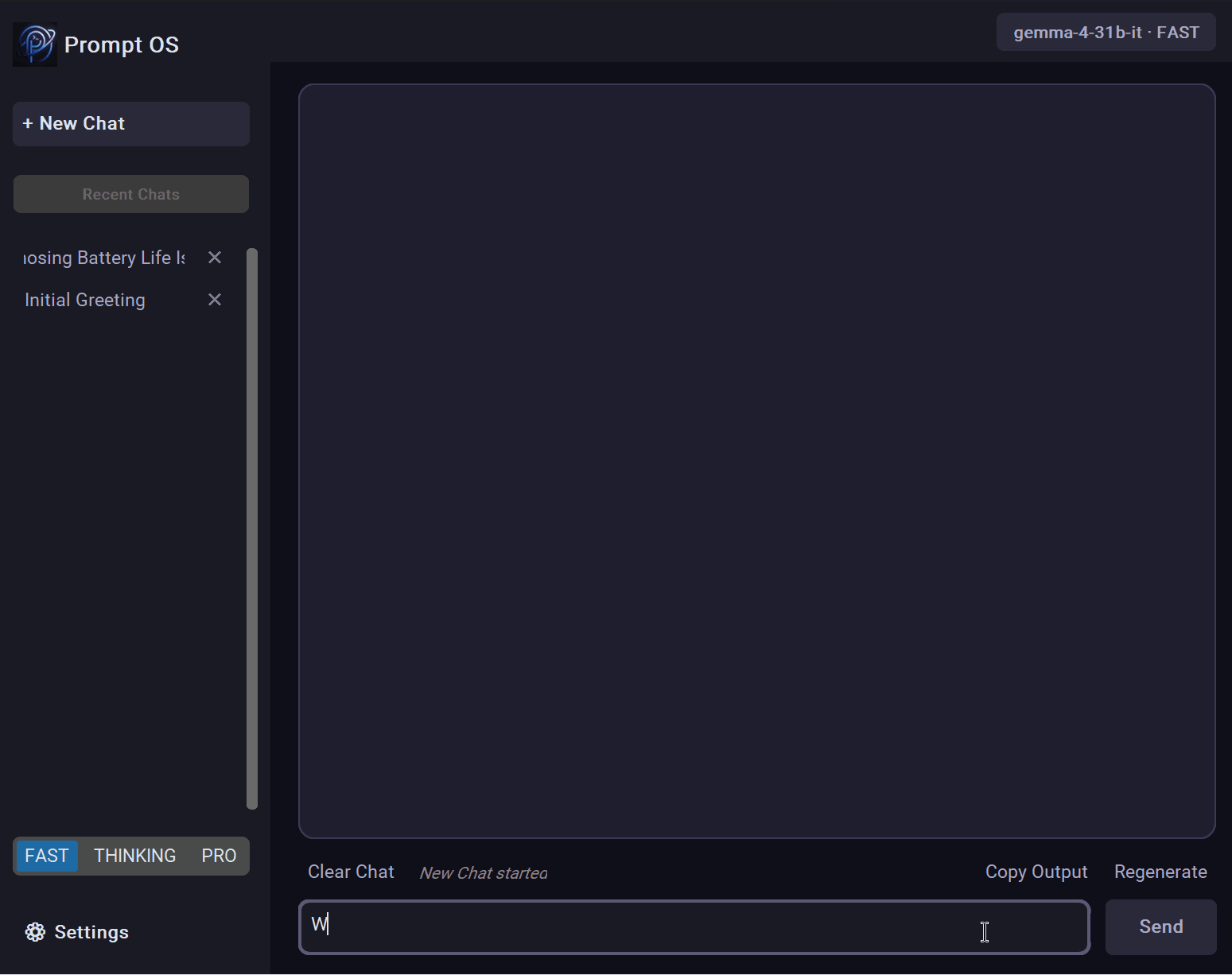Click the Prompt OS logo icon
The height and width of the screenshot is (975, 1232).
35,44
